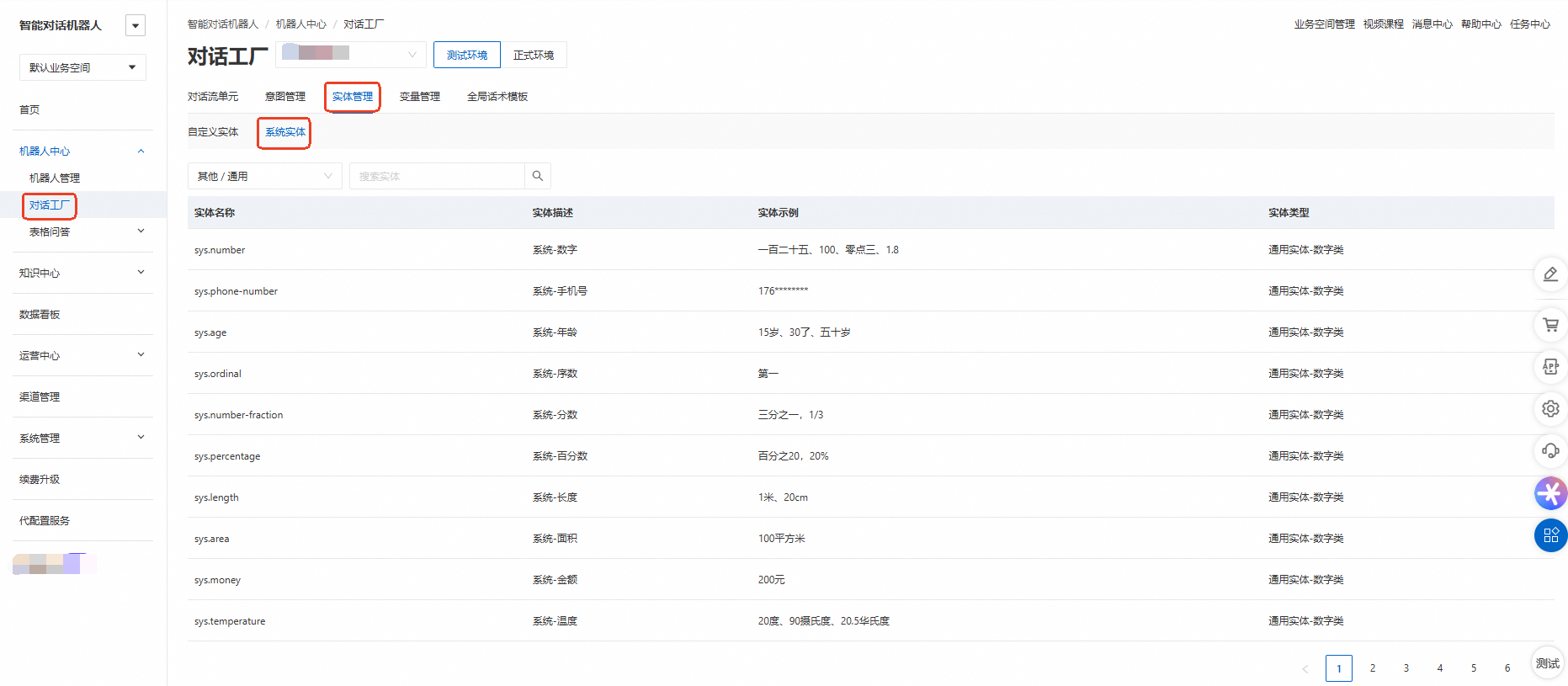The height and width of the screenshot is (686, 1568).
Task: Open product switcher arrow beside 智能对话机器人
Action: click(136, 25)
